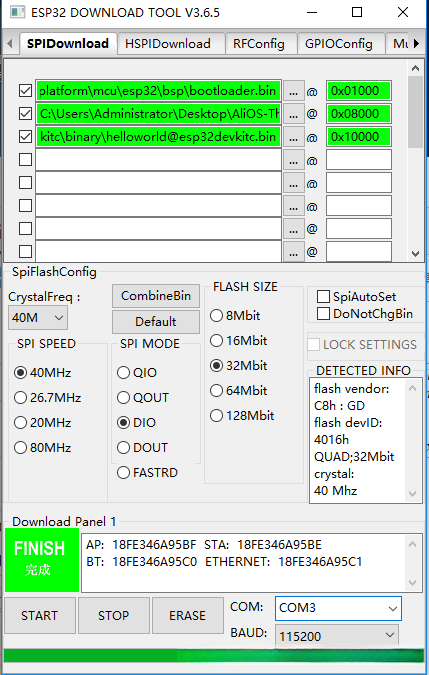429x675 pixels.
Task: Maximize the ESP32 Download Tool window
Action: [357, 12]
